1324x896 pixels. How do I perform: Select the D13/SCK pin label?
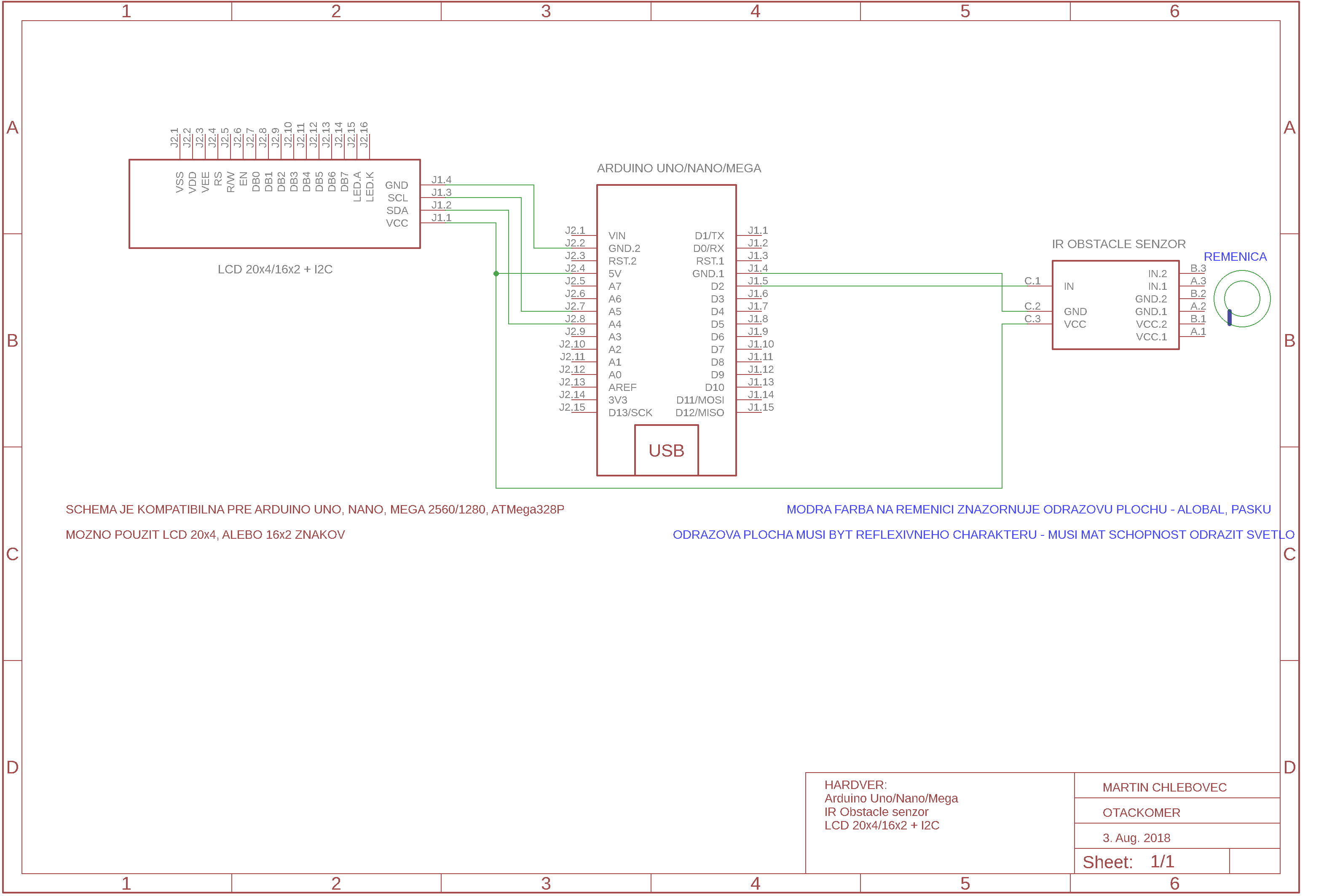630,412
